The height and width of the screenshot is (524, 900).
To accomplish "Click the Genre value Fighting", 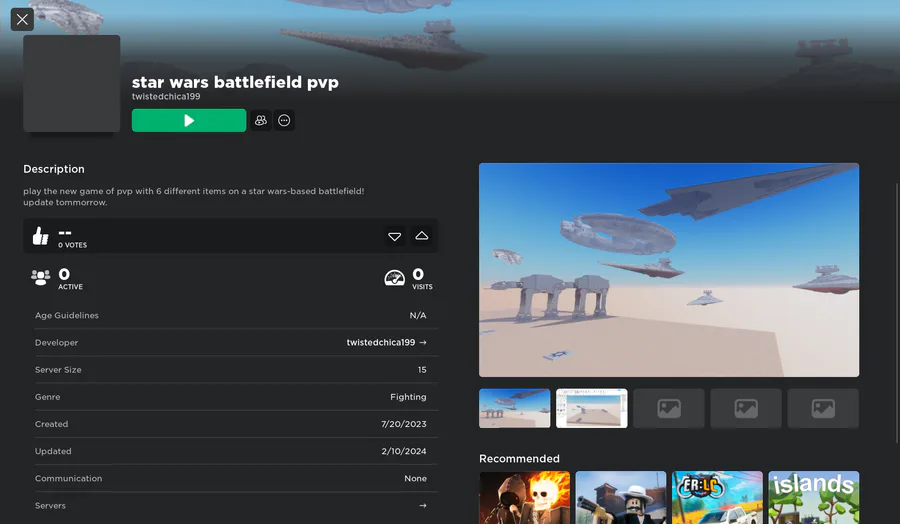I will point(408,397).
